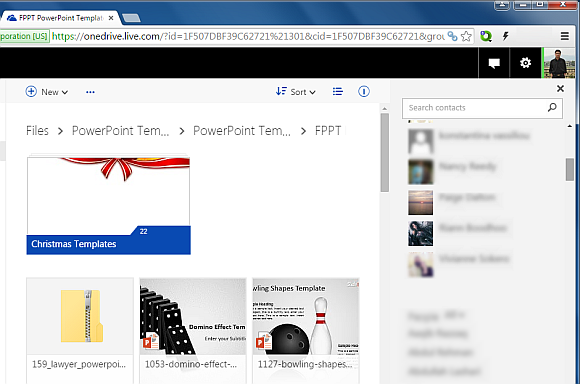Open the Chrome hamburger menu
The width and height of the screenshot is (580, 384).
pyautogui.click(x=564, y=36)
